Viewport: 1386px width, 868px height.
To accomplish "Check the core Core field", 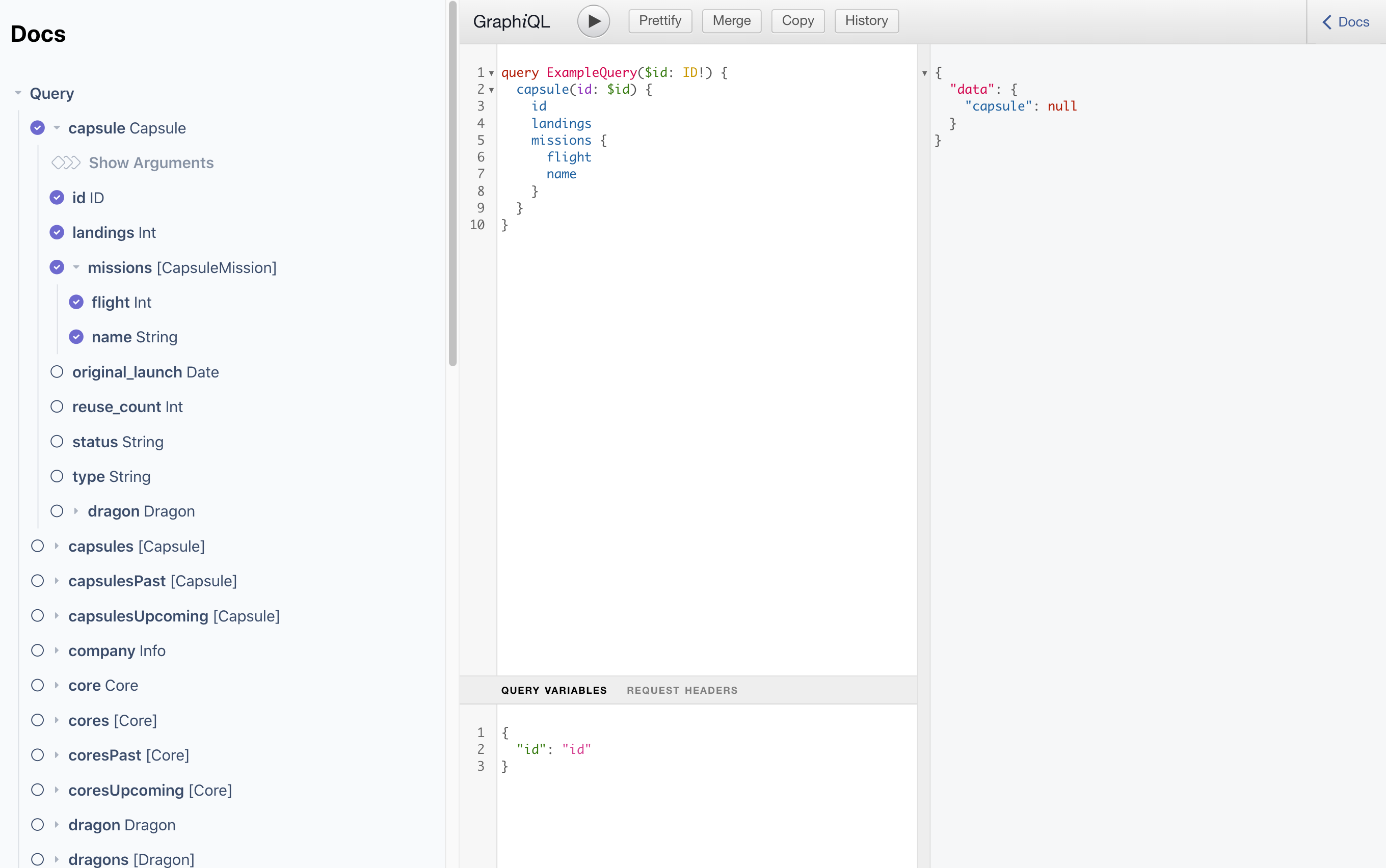I will click(x=37, y=686).
